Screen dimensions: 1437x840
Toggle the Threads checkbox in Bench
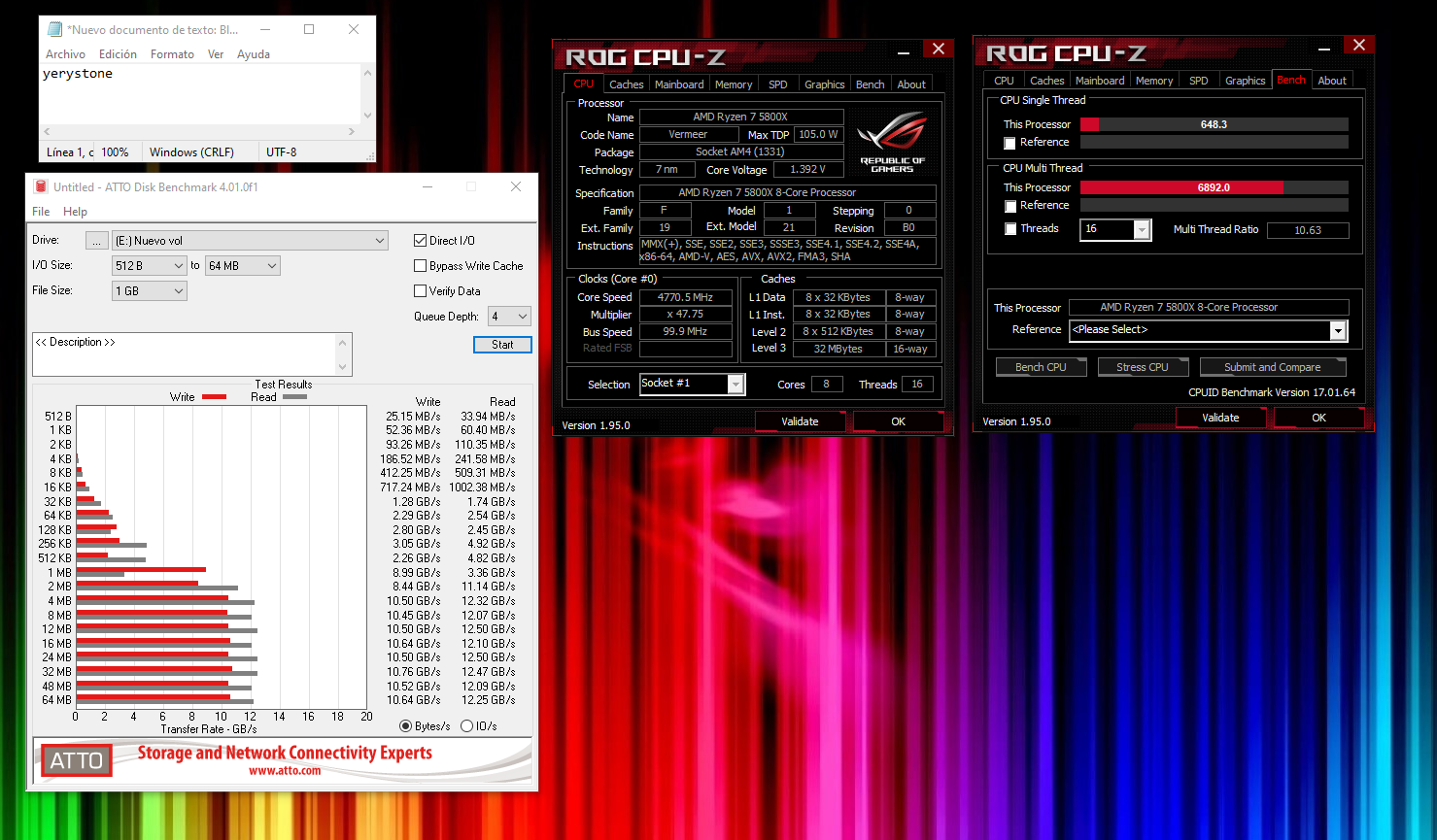1009,229
